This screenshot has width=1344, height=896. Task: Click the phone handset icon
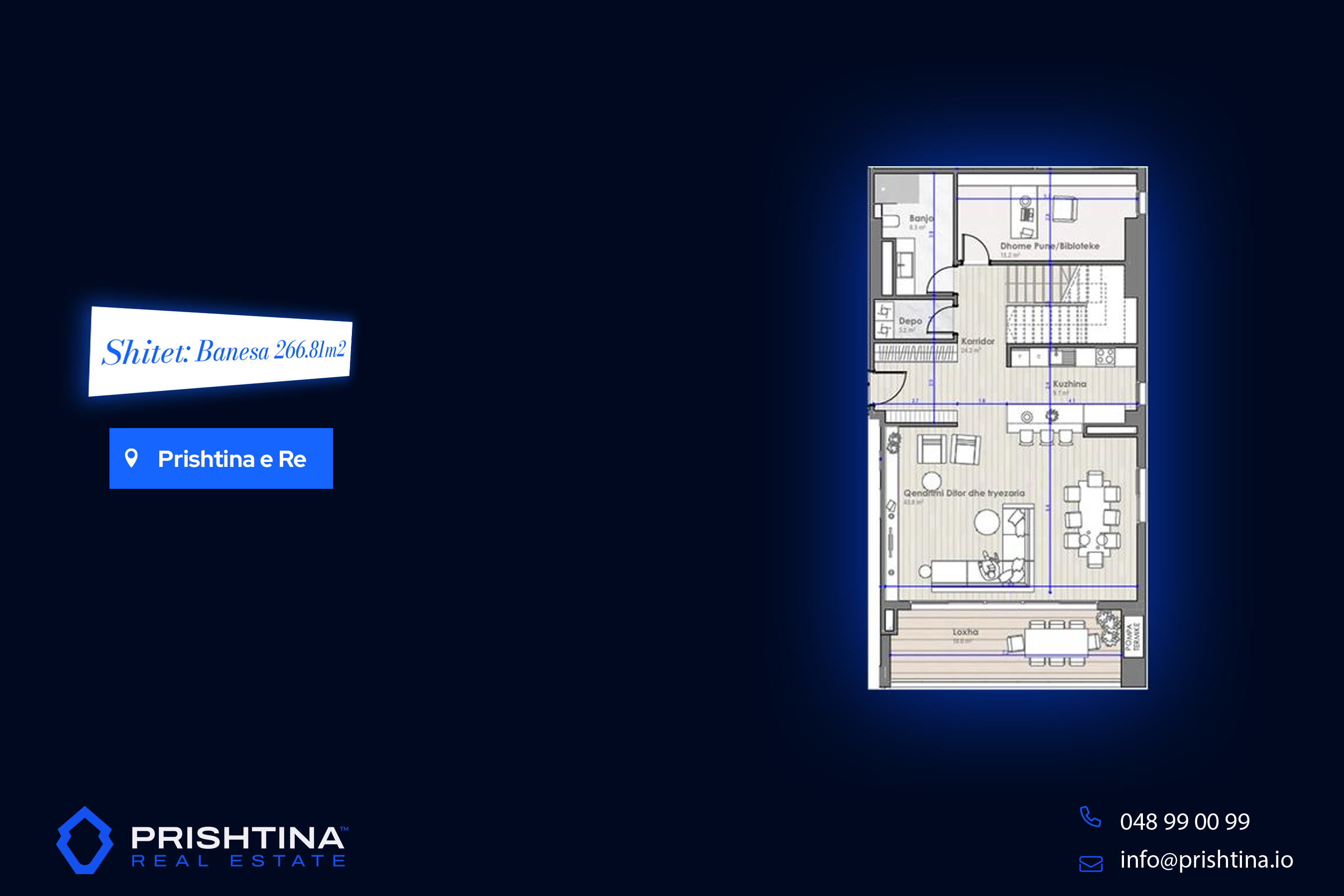coord(1090,817)
